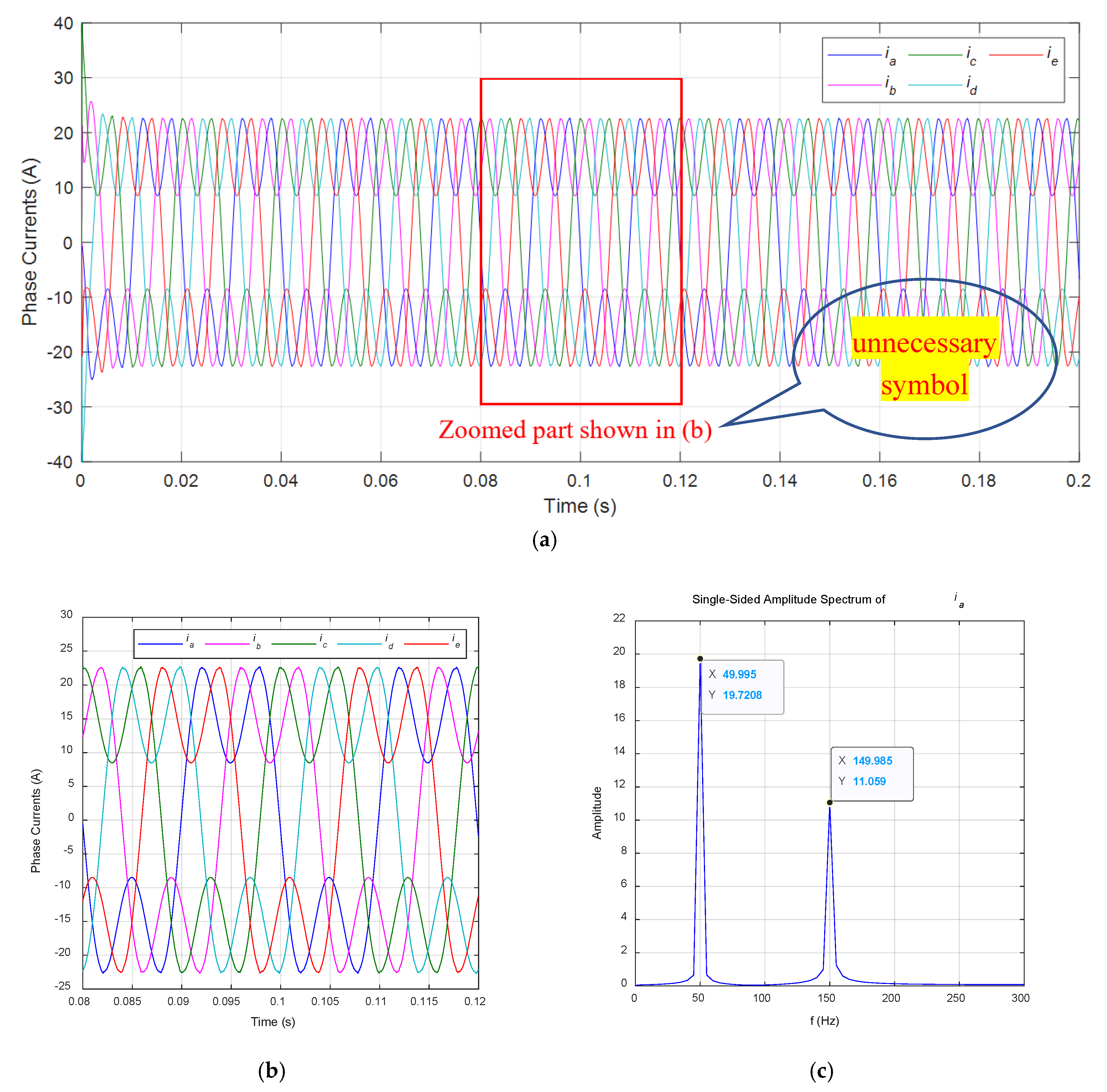Viewport: 1107px width, 1092px height.
Task: Click the green i_c legend line in plot (a)
Action: 935,55
